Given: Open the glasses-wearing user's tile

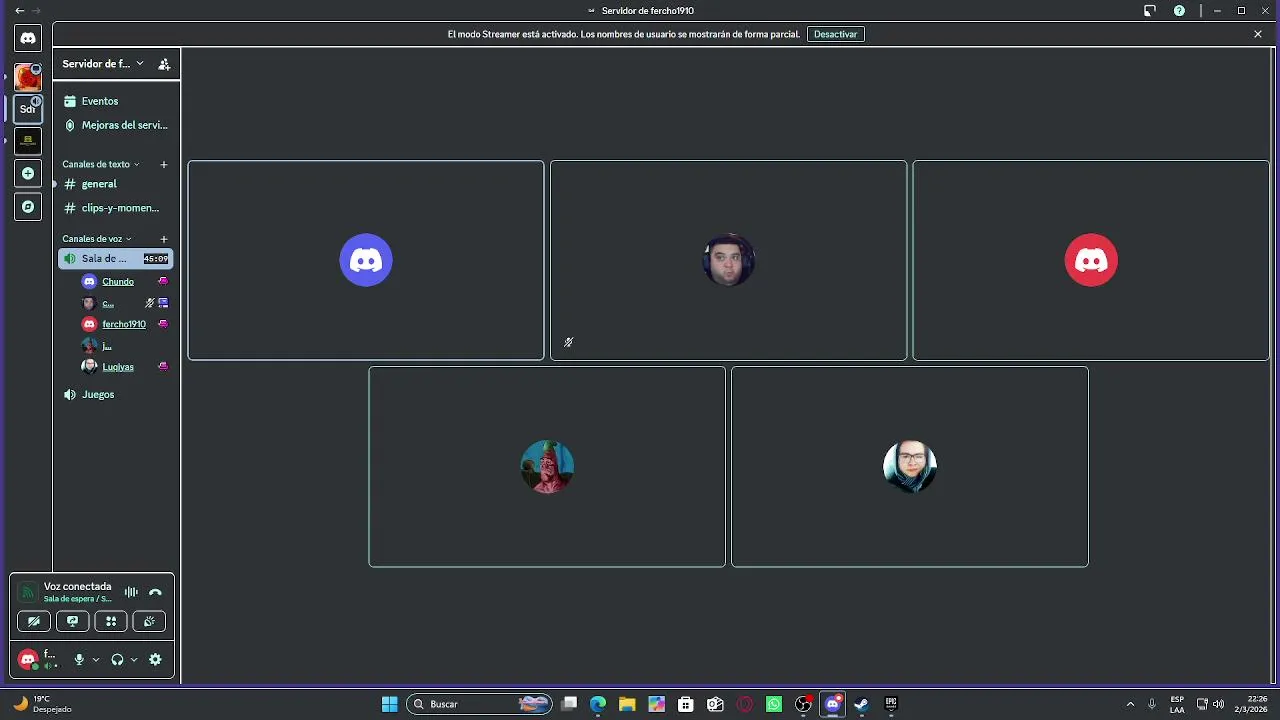Looking at the screenshot, I should [x=910, y=467].
